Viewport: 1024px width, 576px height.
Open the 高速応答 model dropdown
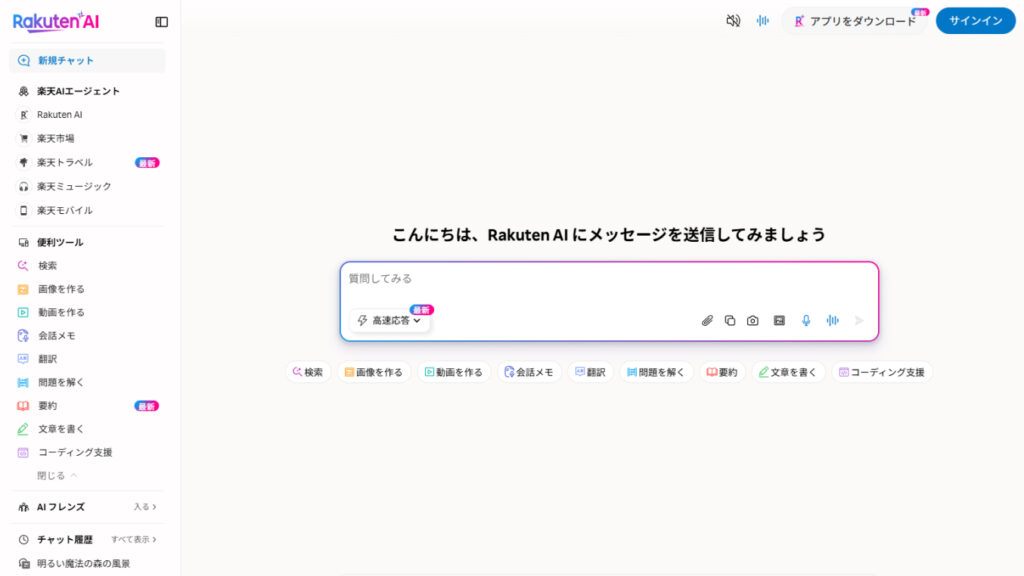pyautogui.click(x=390, y=321)
